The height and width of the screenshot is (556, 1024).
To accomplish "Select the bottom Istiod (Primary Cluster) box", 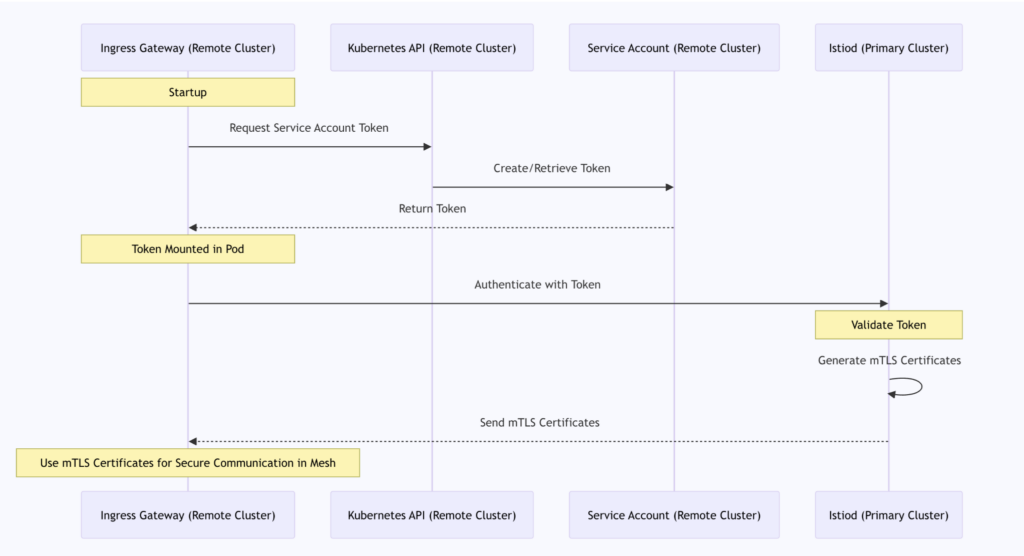I will (888, 515).
